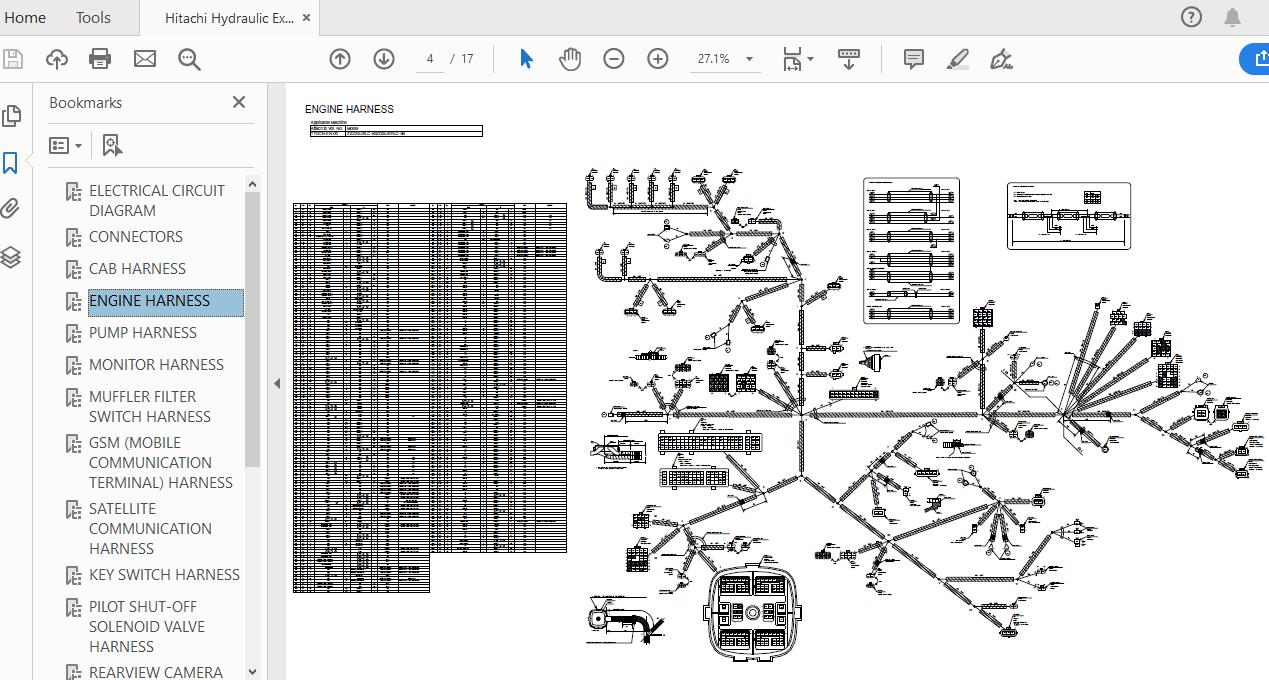Click the blue Share button

click(1255, 59)
